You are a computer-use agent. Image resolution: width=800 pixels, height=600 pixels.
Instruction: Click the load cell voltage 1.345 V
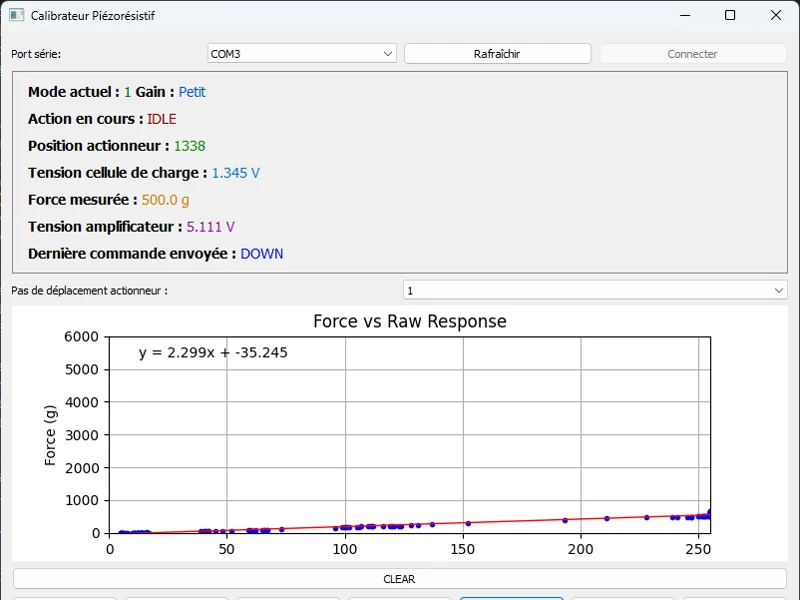point(236,173)
